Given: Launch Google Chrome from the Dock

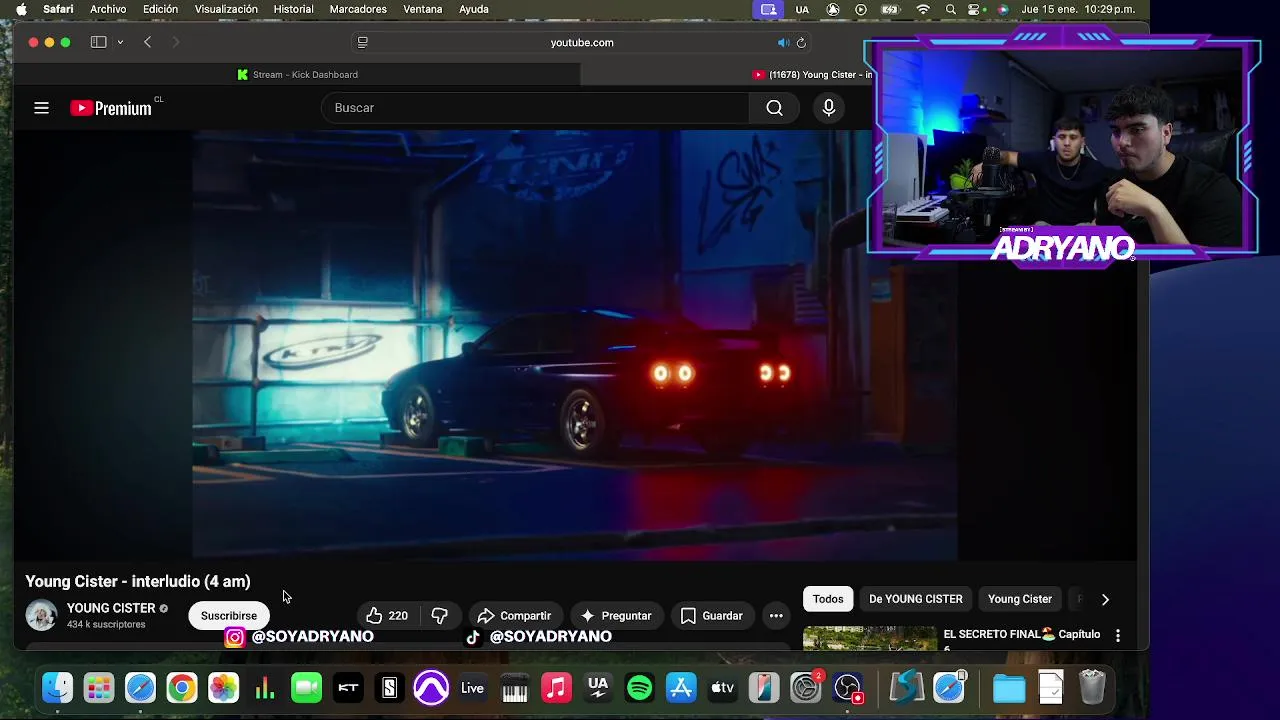Looking at the screenshot, I should coord(182,688).
